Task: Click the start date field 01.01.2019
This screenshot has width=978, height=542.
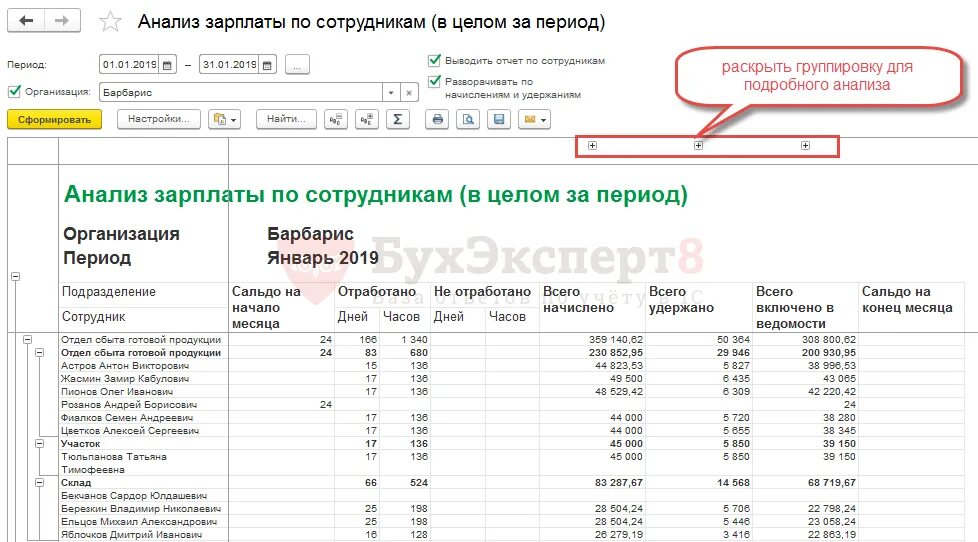Action: click(130, 65)
